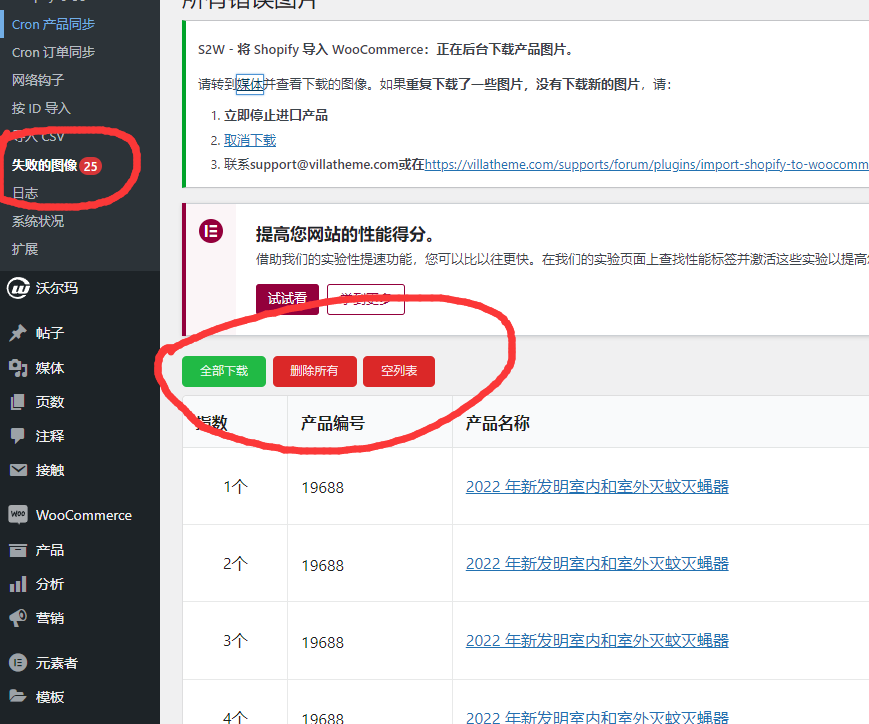Open the 元素者 menu label
Image resolution: width=869 pixels, height=724 pixels.
(x=57, y=663)
